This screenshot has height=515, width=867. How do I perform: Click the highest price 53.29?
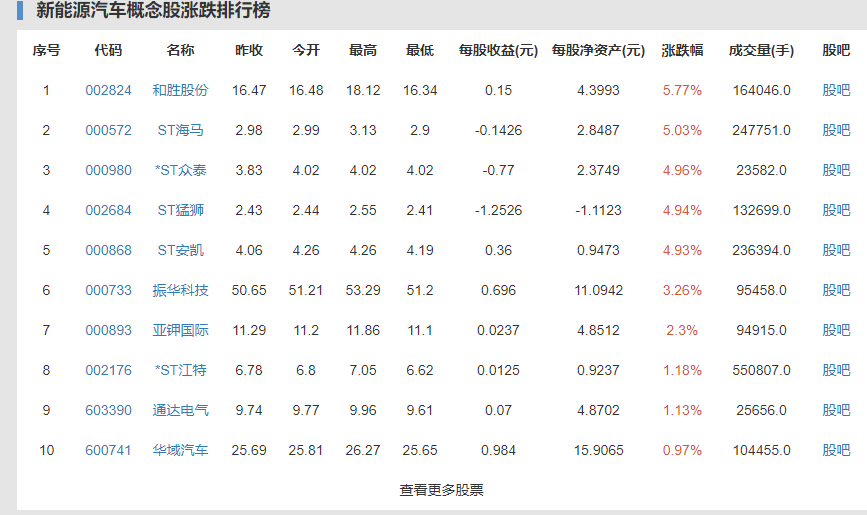pos(363,290)
